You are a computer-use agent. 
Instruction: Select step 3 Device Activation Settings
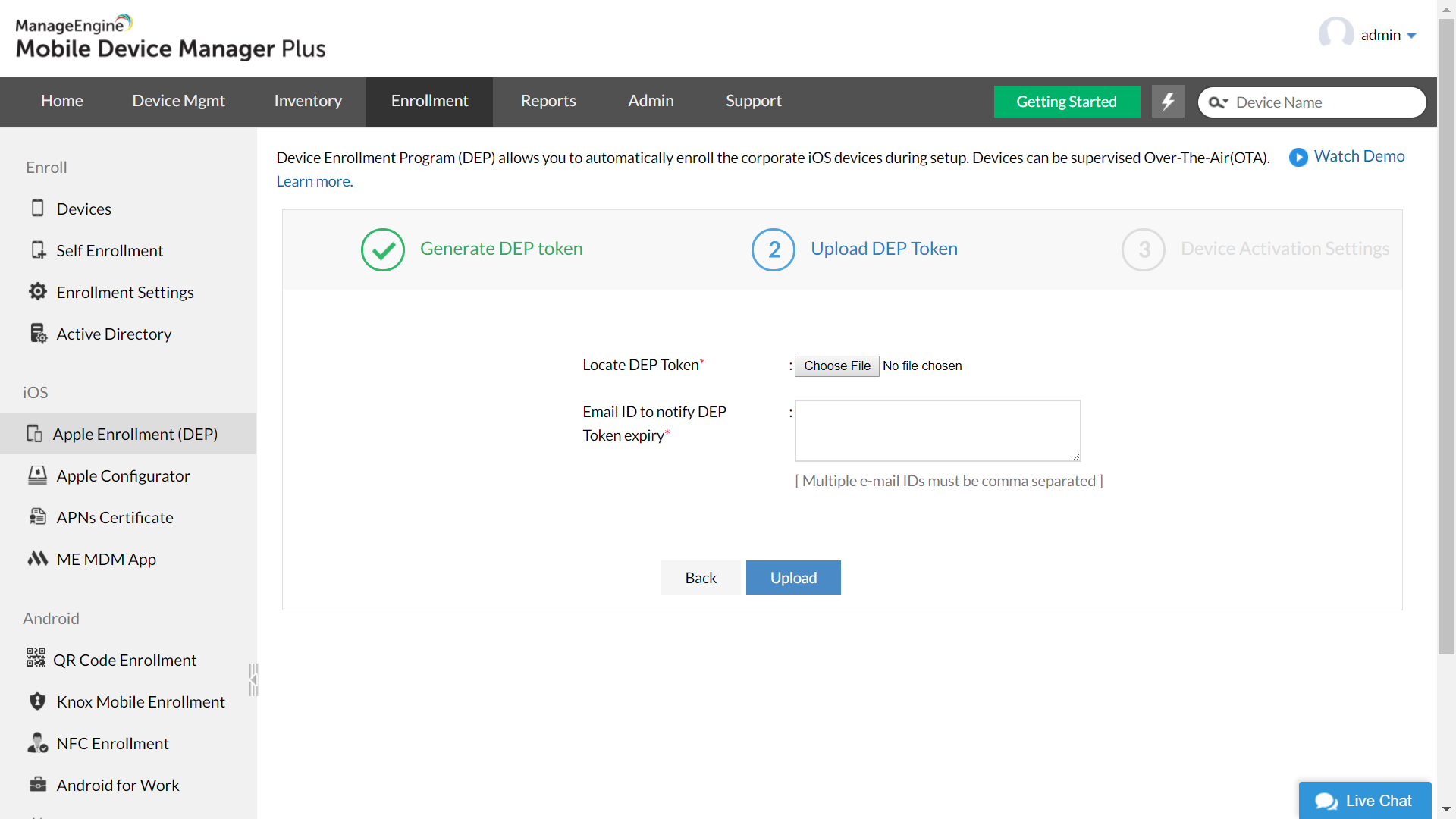tap(1144, 249)
